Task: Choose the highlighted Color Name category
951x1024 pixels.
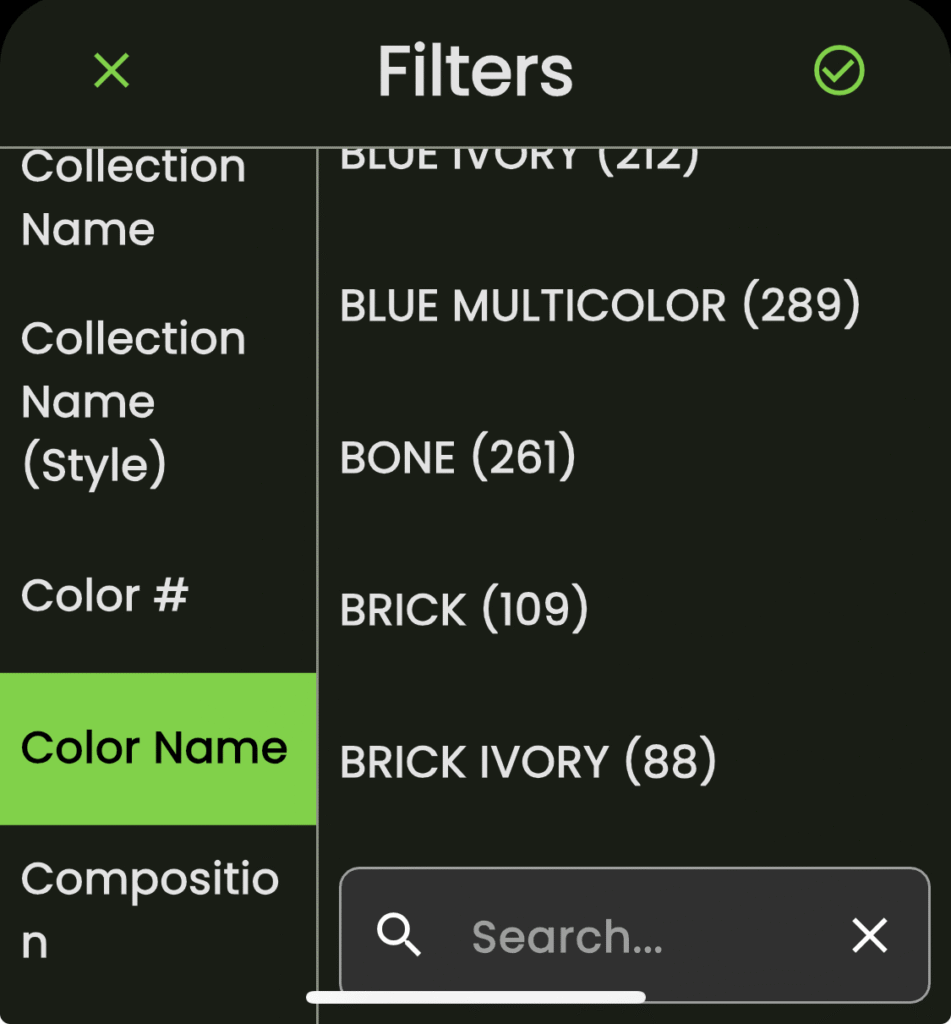Action: 155,748
